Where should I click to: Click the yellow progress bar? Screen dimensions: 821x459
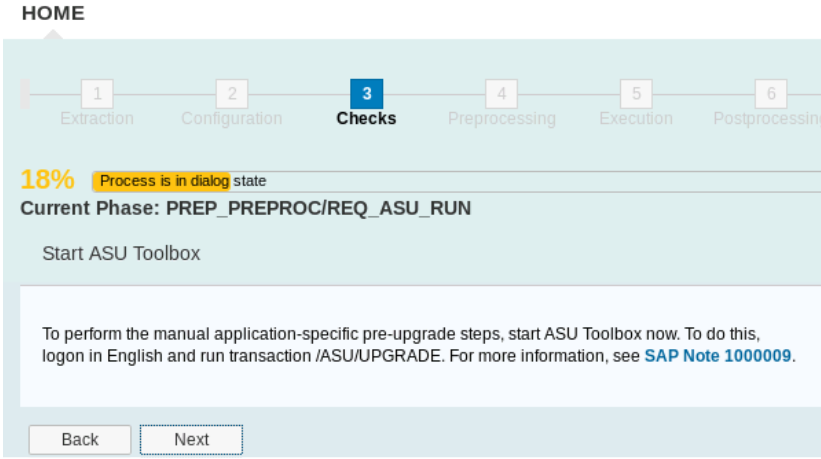click(x=161, y=181)
